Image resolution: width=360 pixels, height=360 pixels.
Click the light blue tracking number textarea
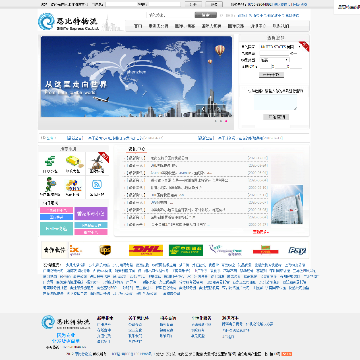click(275, 102)
